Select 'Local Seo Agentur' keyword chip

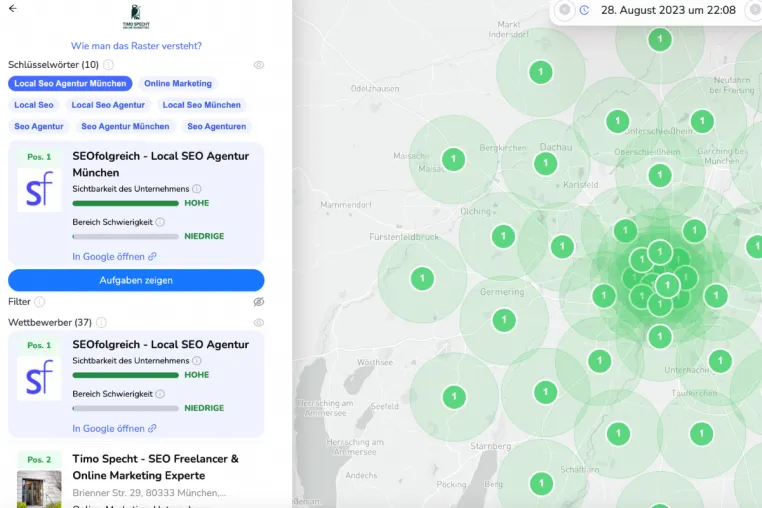(108, 105)
